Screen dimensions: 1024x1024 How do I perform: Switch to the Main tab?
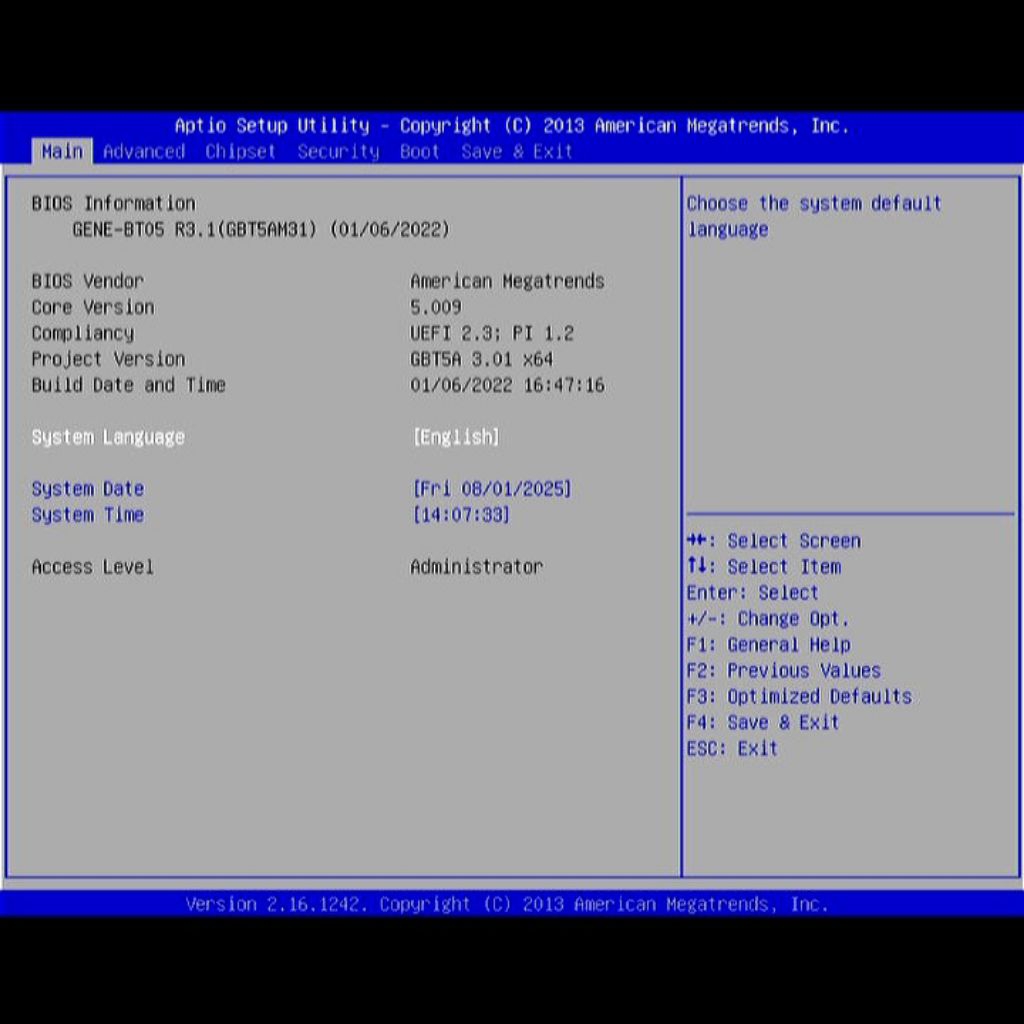point(62,152)
